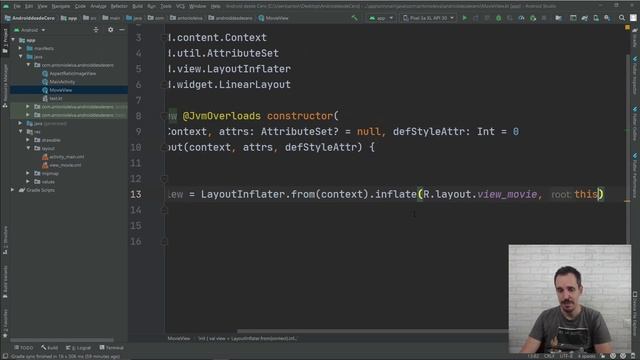Open the AVD Manager toolbar icon

click(x=596, y=18)
